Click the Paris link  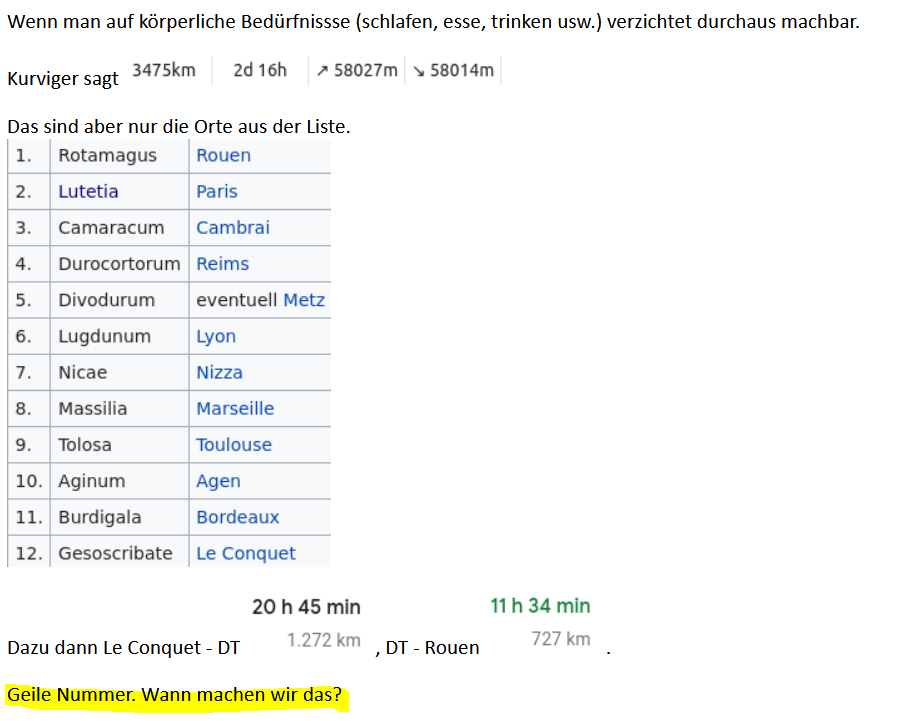tap(216, 191)
